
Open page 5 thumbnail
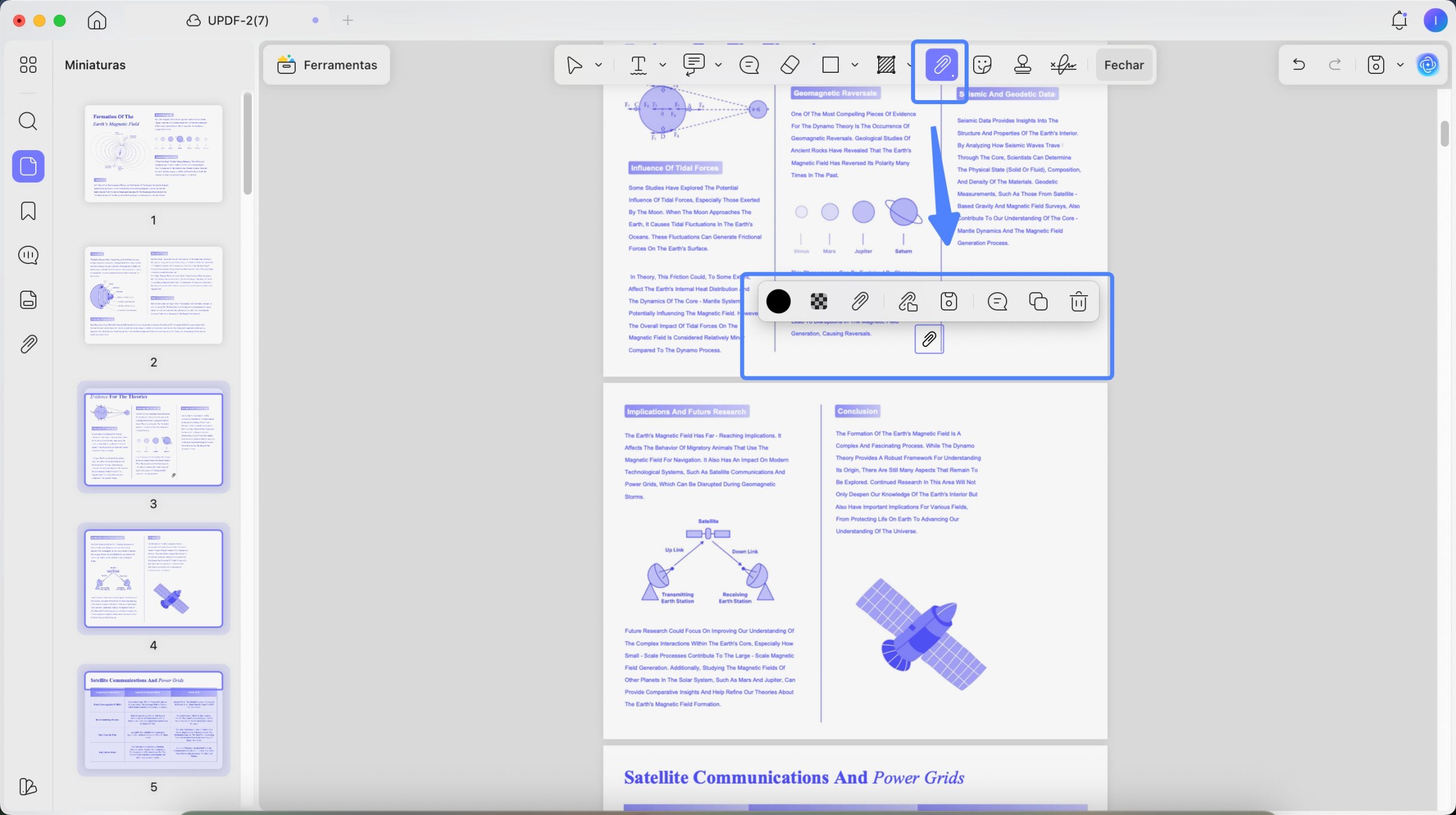click(x=154, y=720)
